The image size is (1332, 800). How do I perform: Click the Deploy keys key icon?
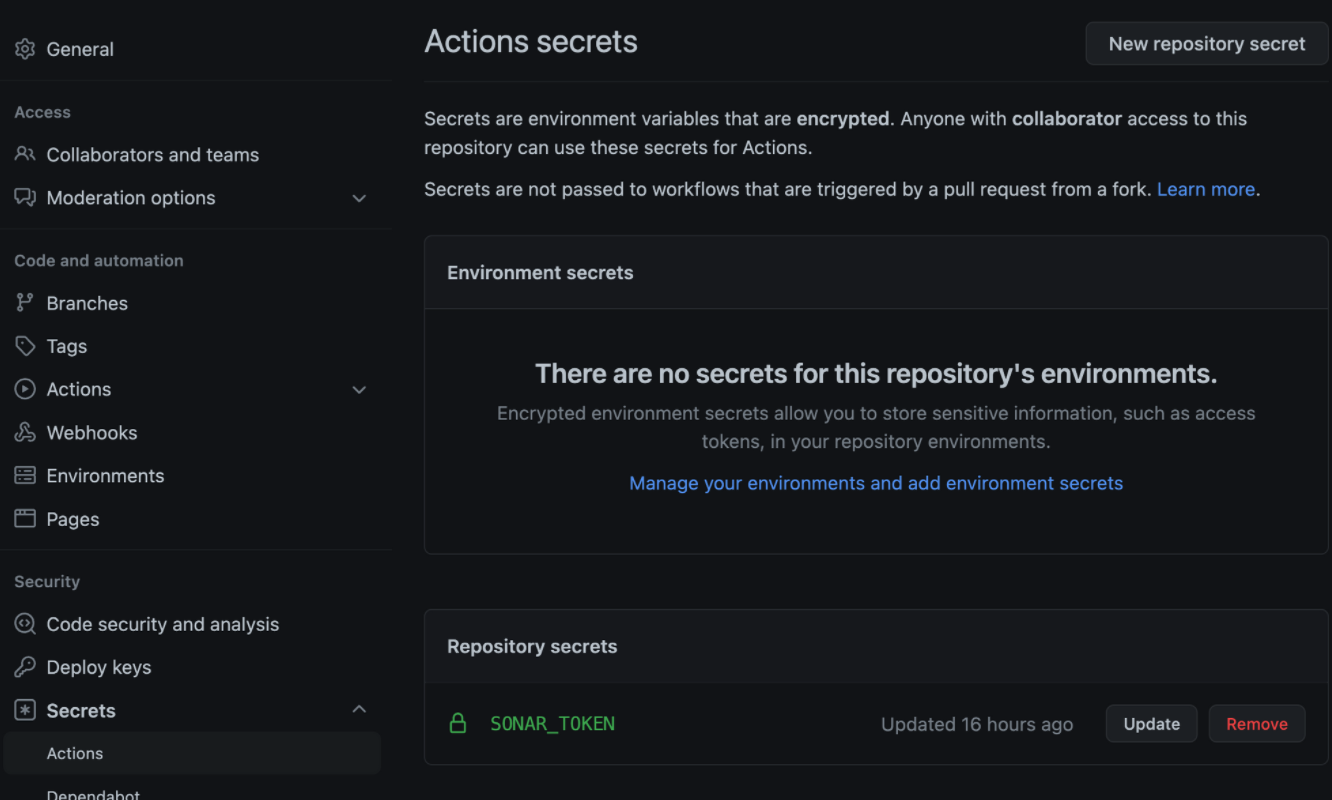[25, 667]
